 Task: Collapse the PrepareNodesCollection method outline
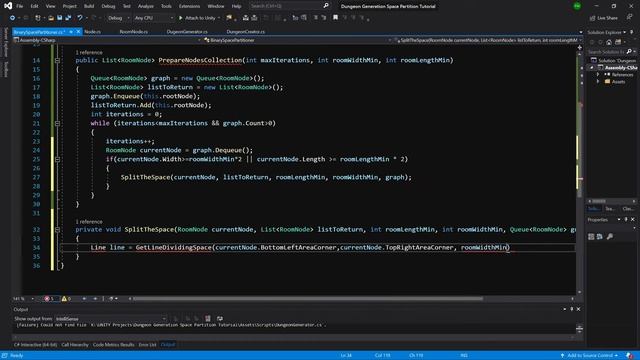(57, 60)
